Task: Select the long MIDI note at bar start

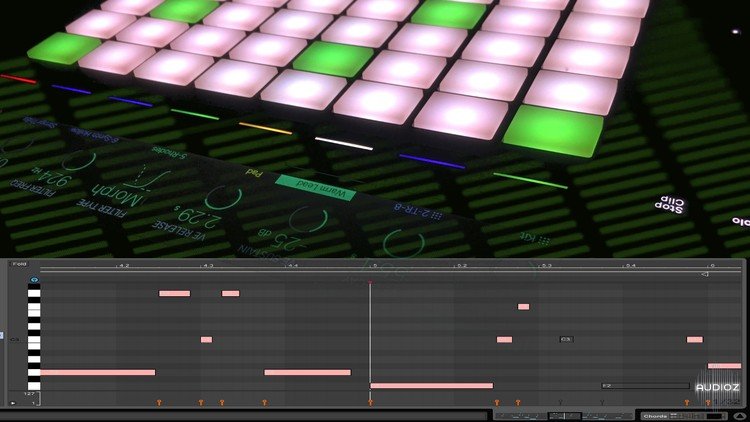Action: click(431, 385)
